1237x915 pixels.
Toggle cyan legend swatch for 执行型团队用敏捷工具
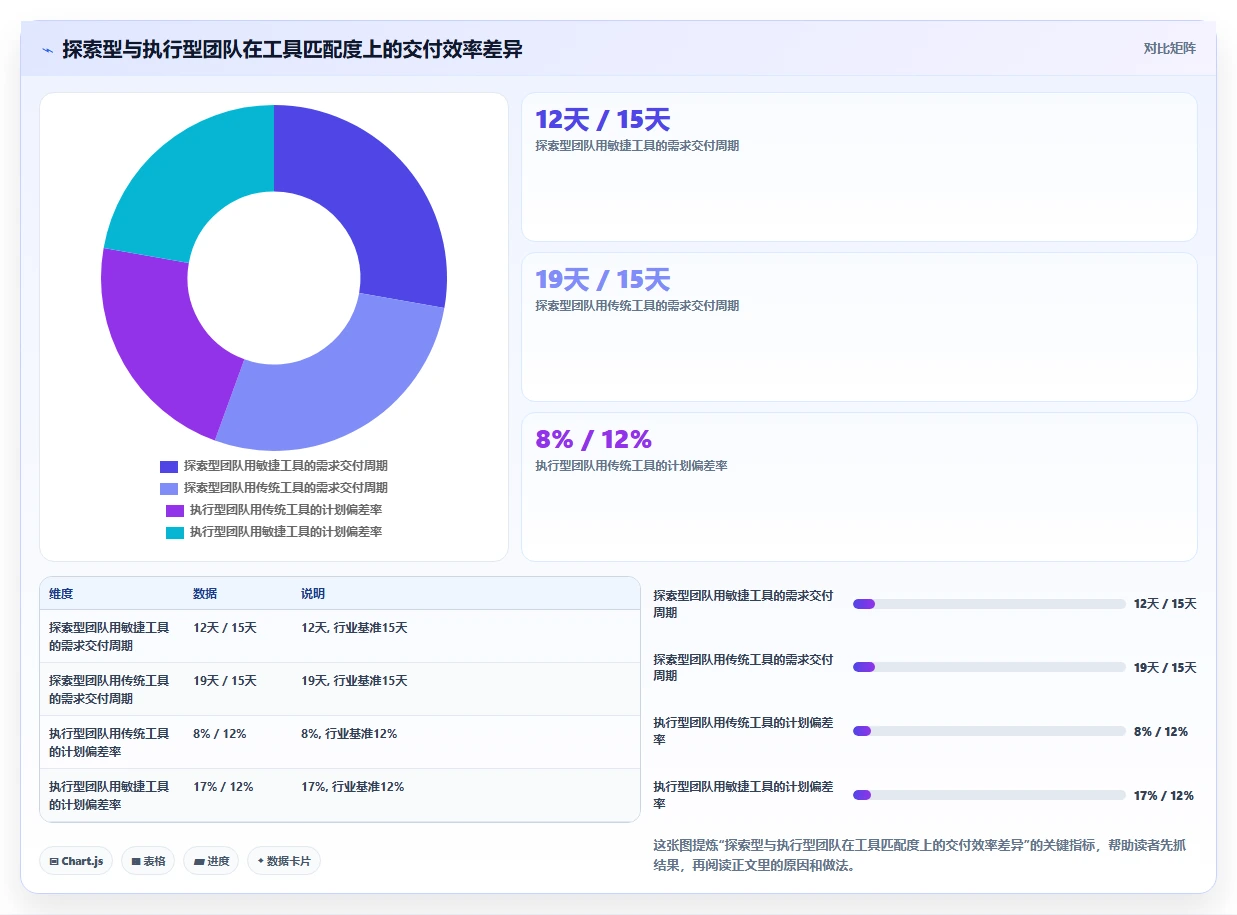pyautogui.click(x=175, y=532)
